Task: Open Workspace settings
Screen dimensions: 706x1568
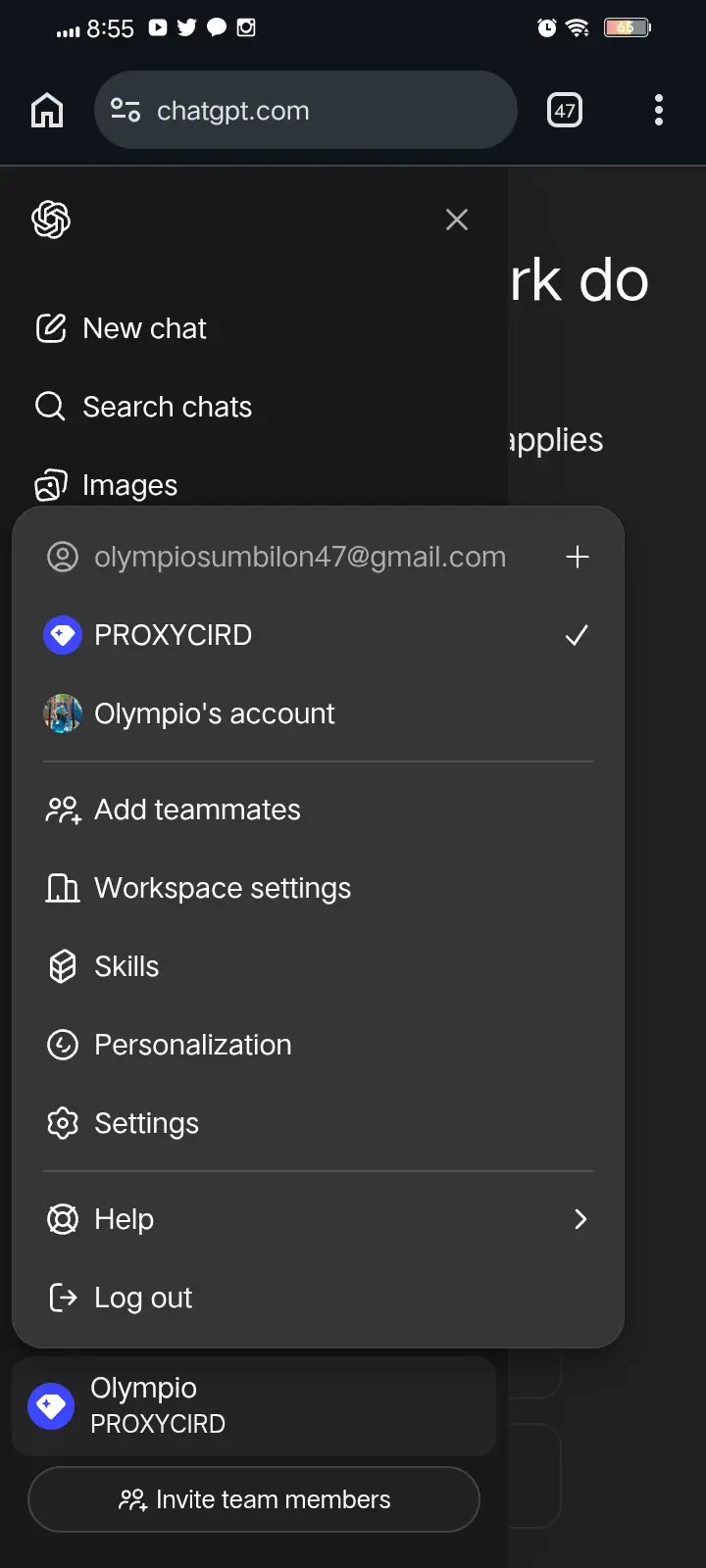Action: pyautogui.click(x=318, y=888)
